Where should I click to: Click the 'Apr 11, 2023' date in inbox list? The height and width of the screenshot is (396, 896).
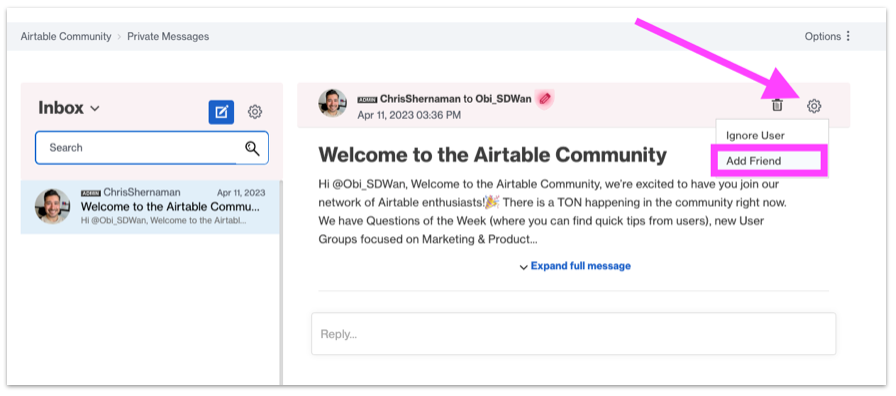(x=241, y=193)
